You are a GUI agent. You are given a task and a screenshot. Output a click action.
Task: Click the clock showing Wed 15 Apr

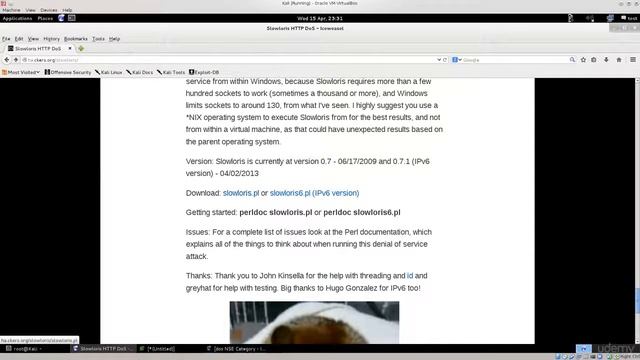pos(320,18)
